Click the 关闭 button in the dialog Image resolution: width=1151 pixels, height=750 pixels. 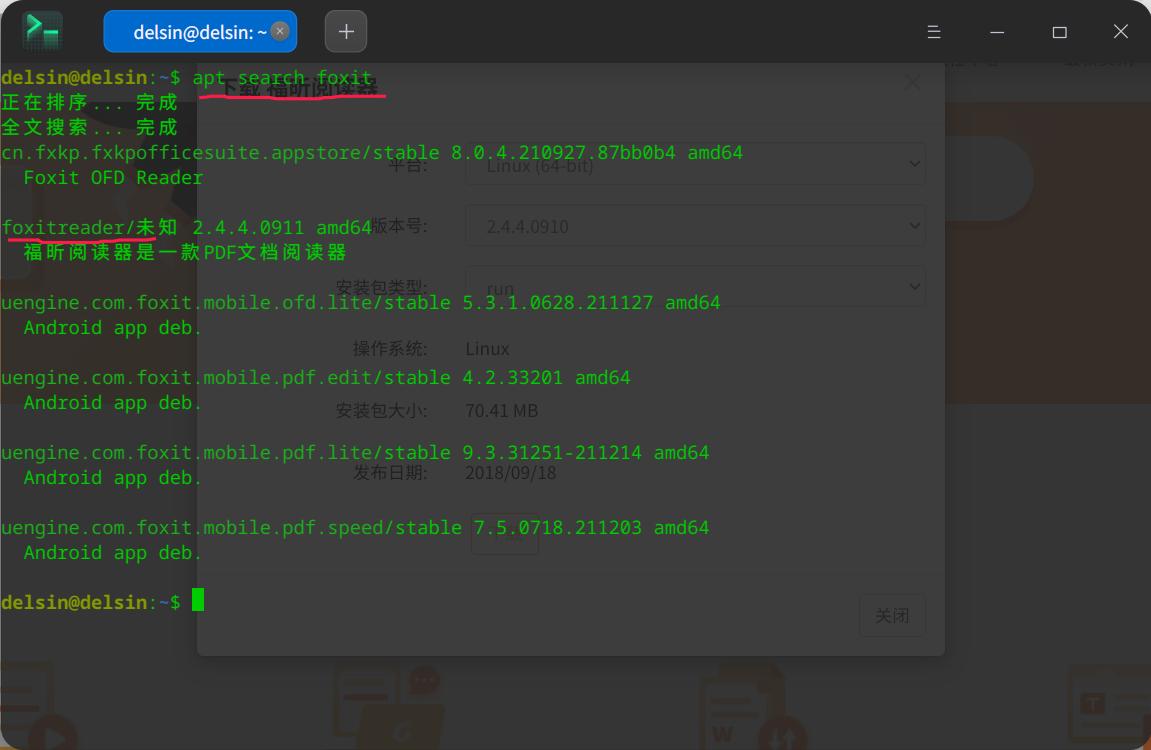891,615
